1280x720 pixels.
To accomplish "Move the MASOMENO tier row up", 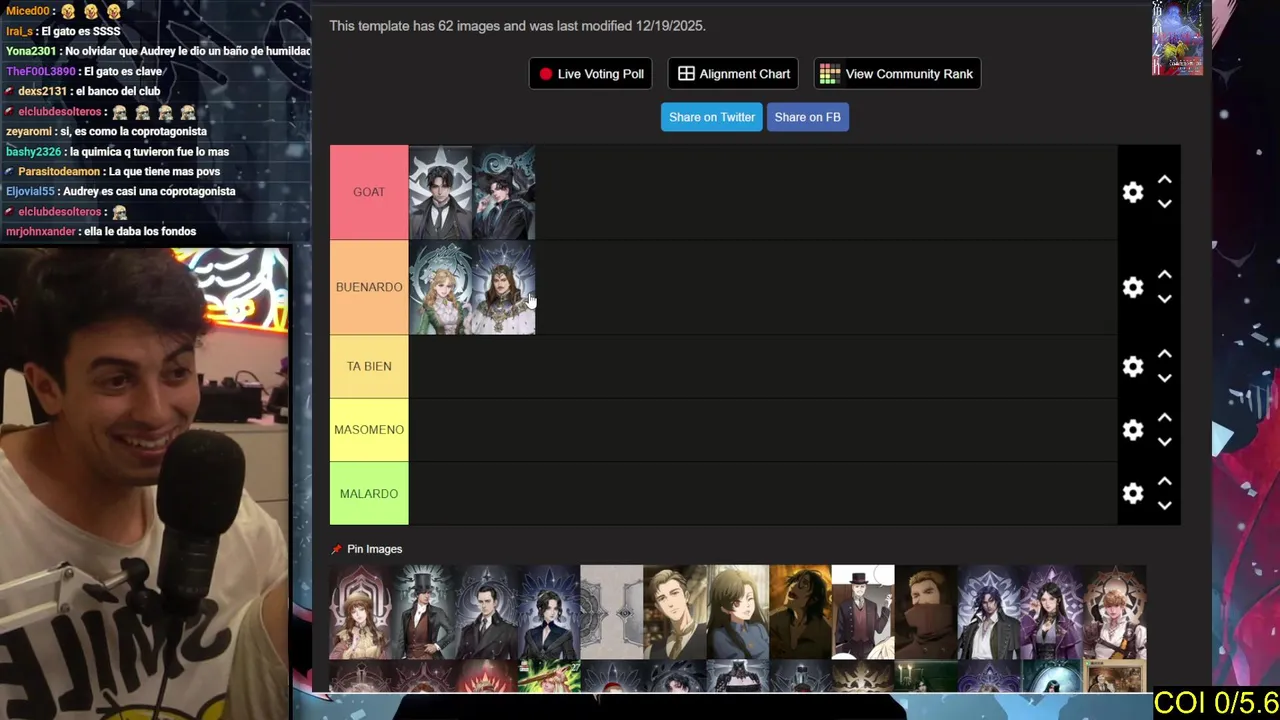I will coord(1164,418).
